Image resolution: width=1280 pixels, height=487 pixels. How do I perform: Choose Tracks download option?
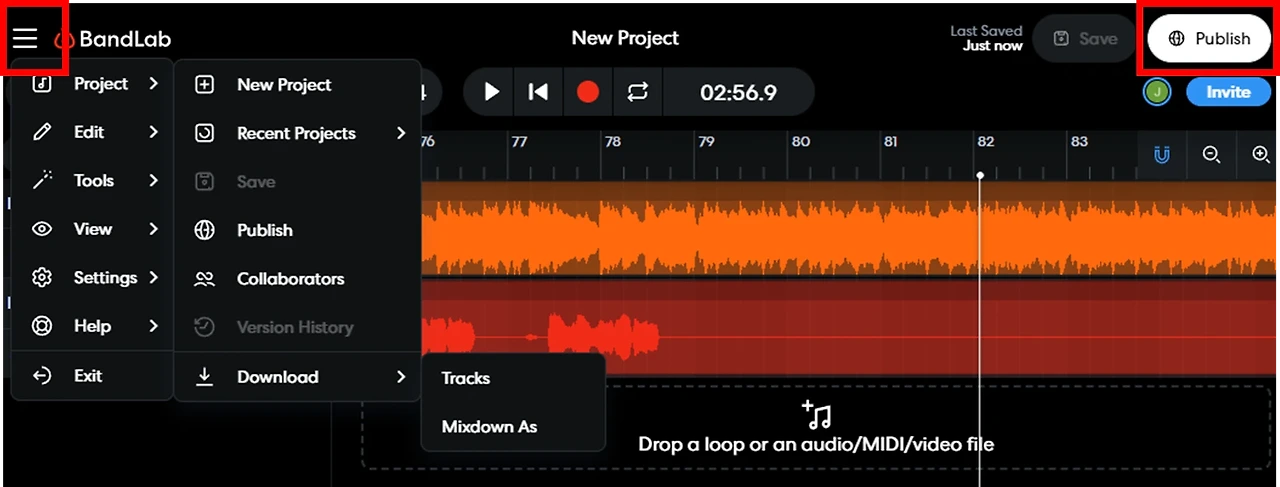tap(514, 378)
